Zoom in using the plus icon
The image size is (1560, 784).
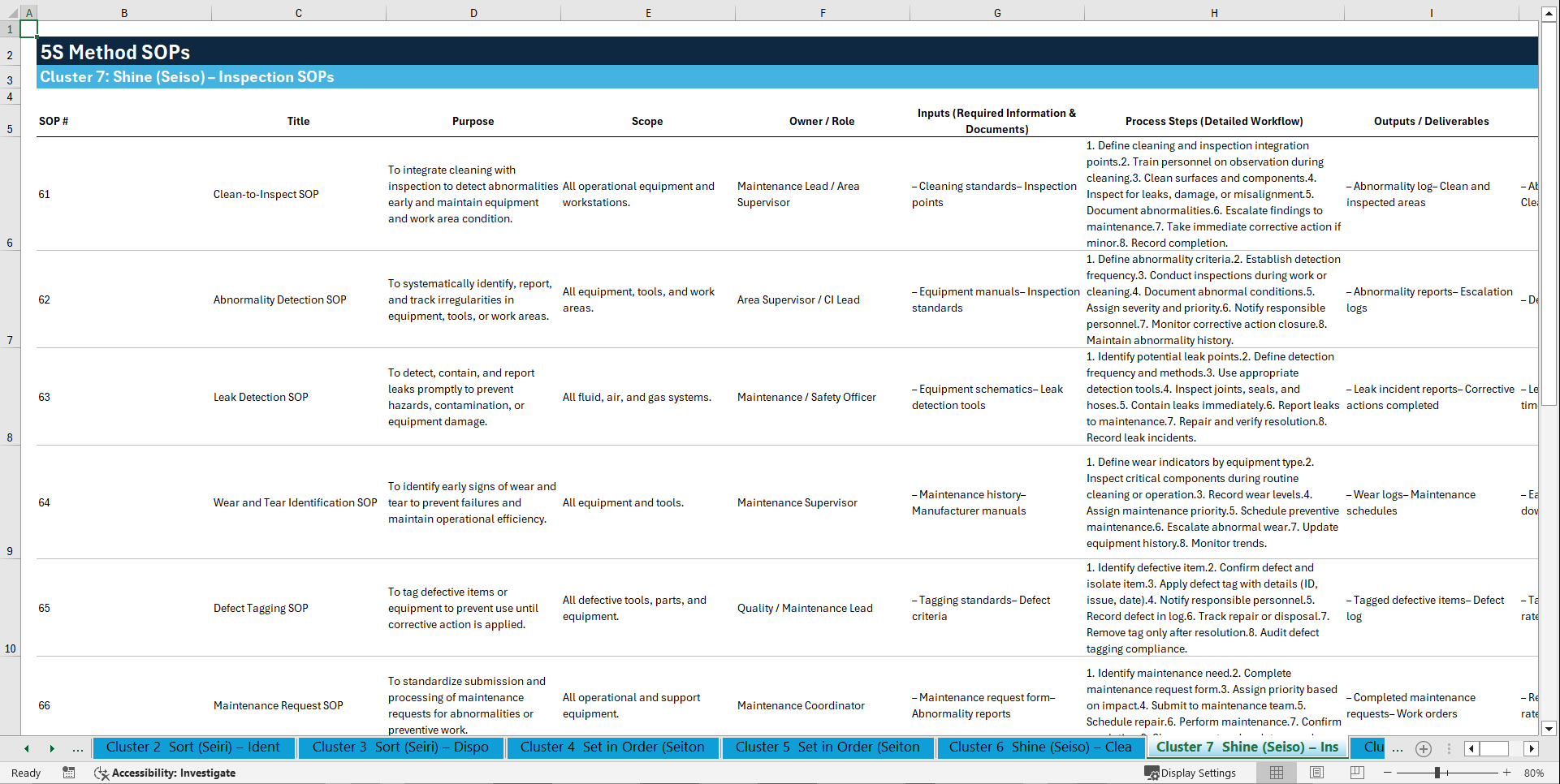point(1508,773)
